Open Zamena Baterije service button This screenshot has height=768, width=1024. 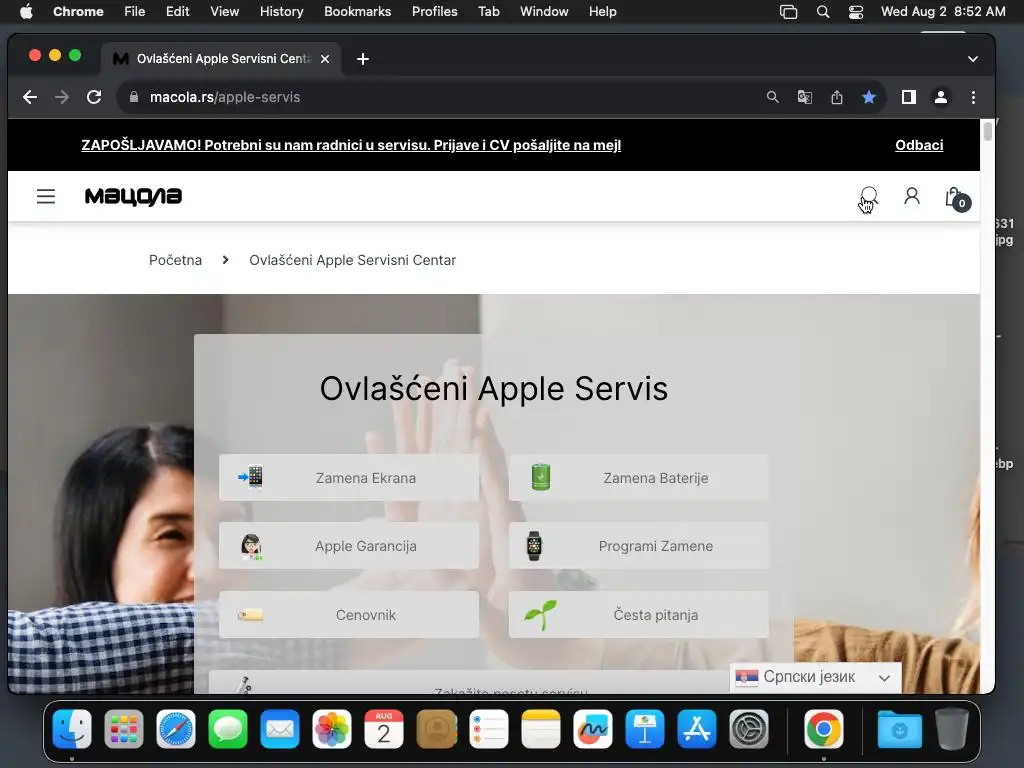[639, 477]
